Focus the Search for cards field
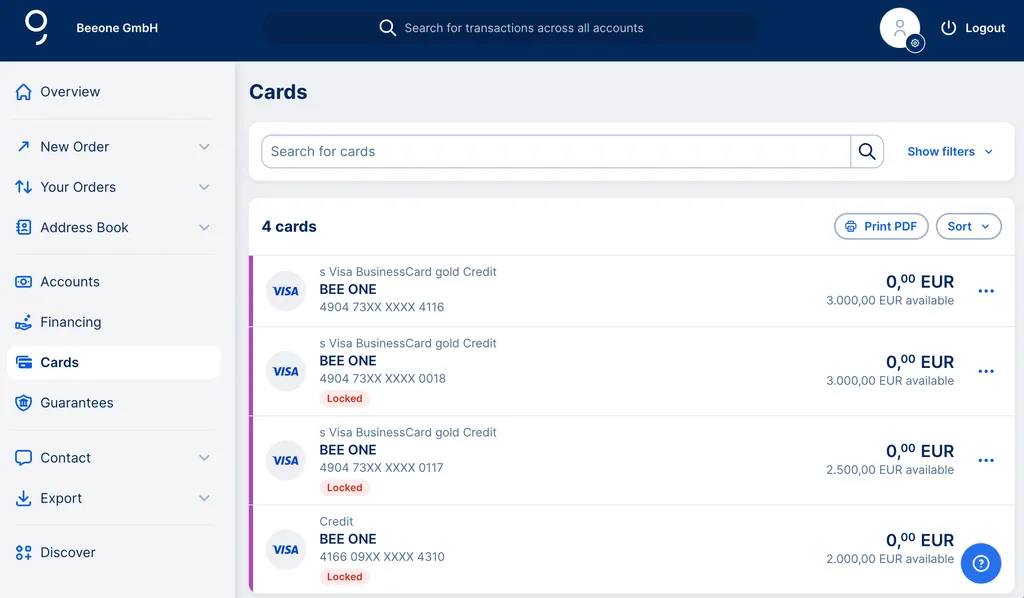 coord(555,152)
